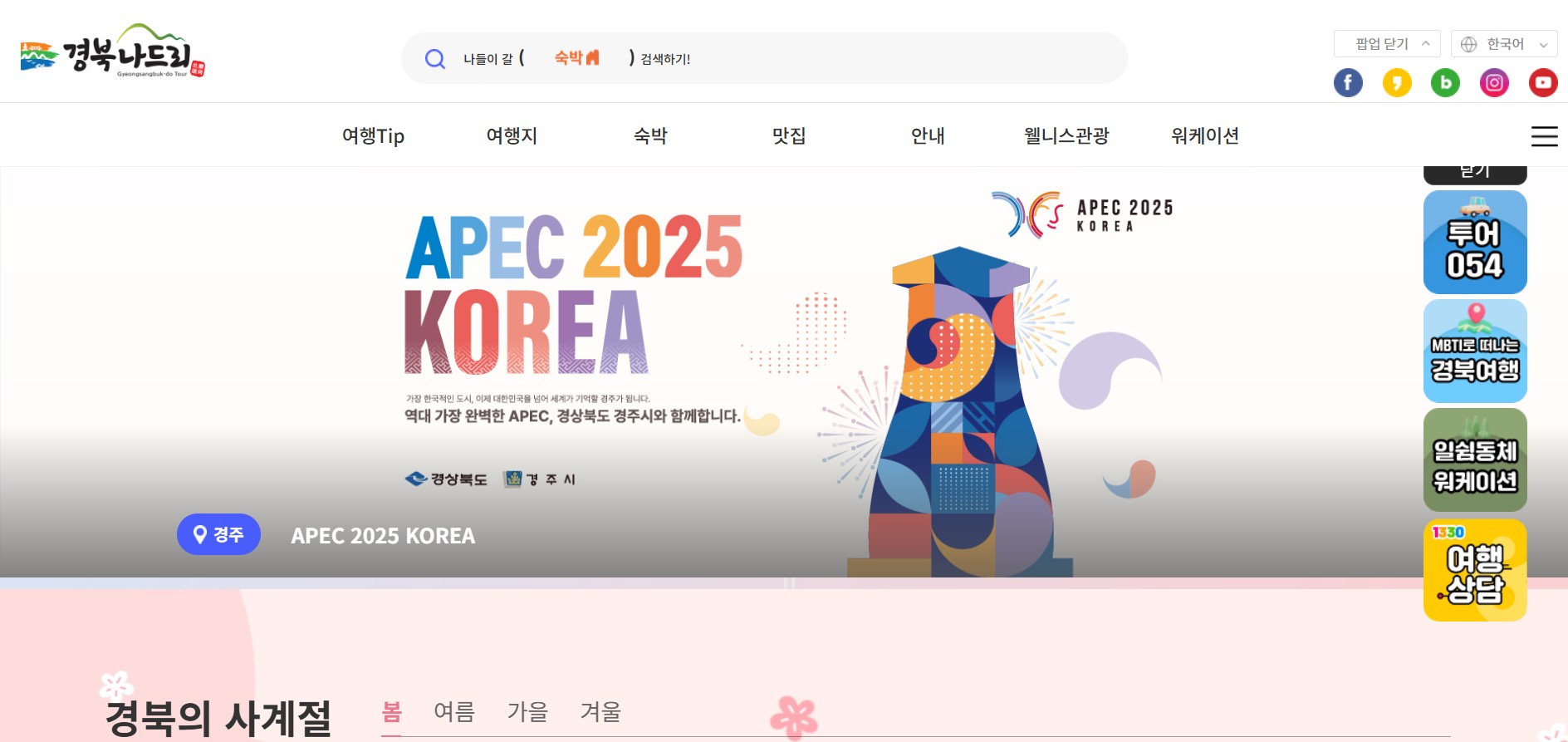1568x742 pixels.
Task: Open the 1330 여행상담 quick banner
Action: [x=1475, y=570]
